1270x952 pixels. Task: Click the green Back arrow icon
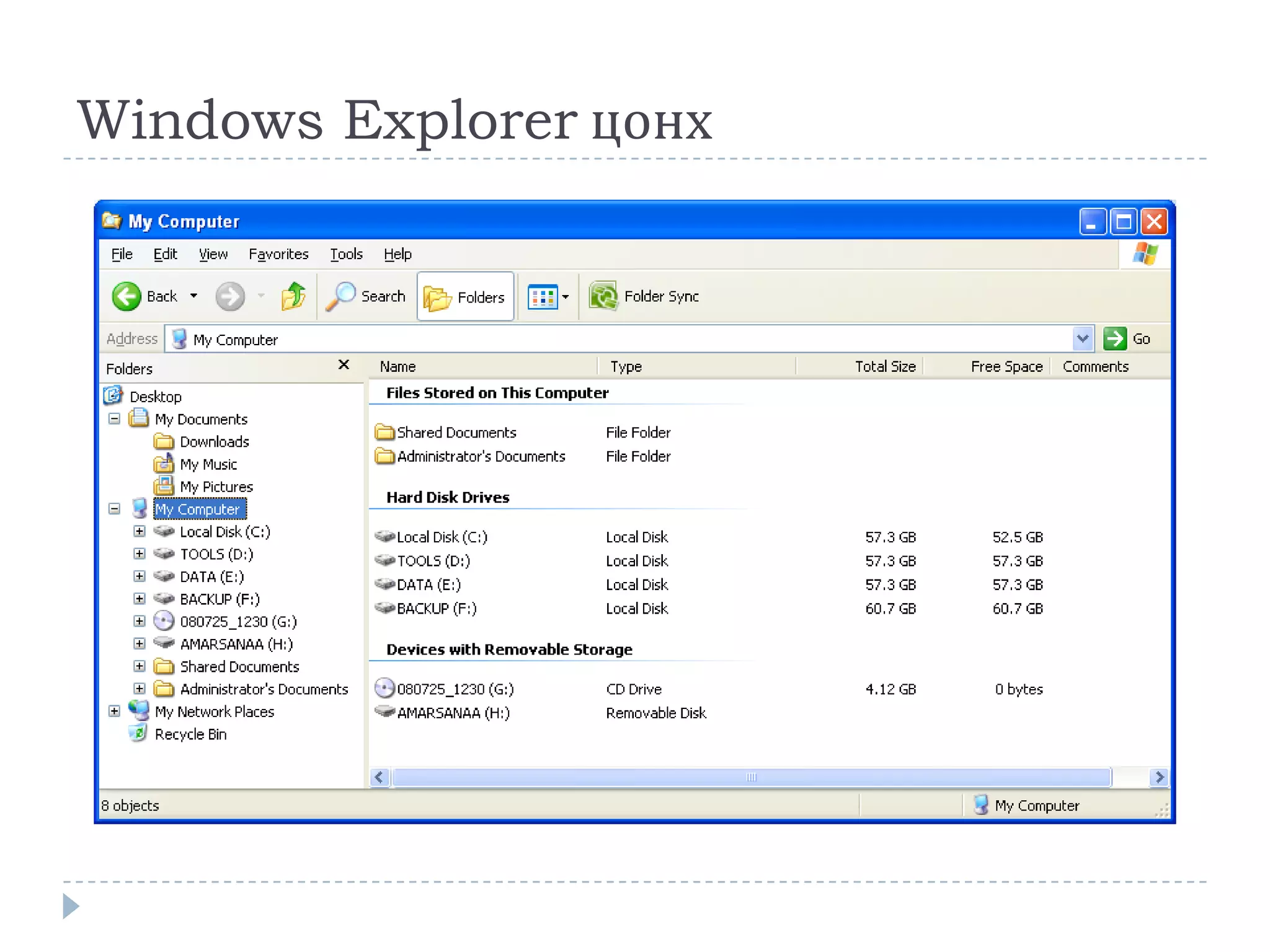127,296
